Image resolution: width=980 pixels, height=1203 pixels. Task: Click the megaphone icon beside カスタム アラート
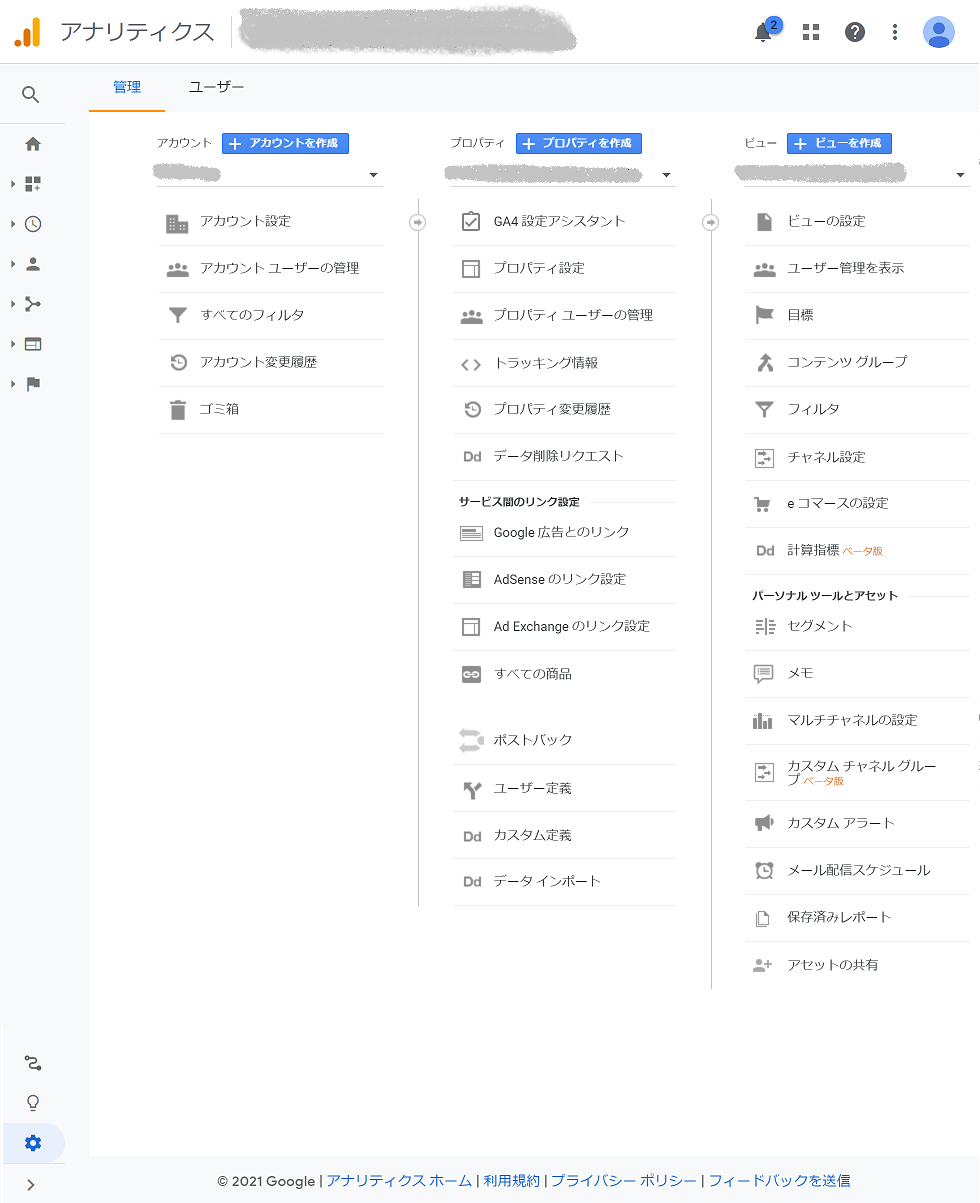point(764,823)
